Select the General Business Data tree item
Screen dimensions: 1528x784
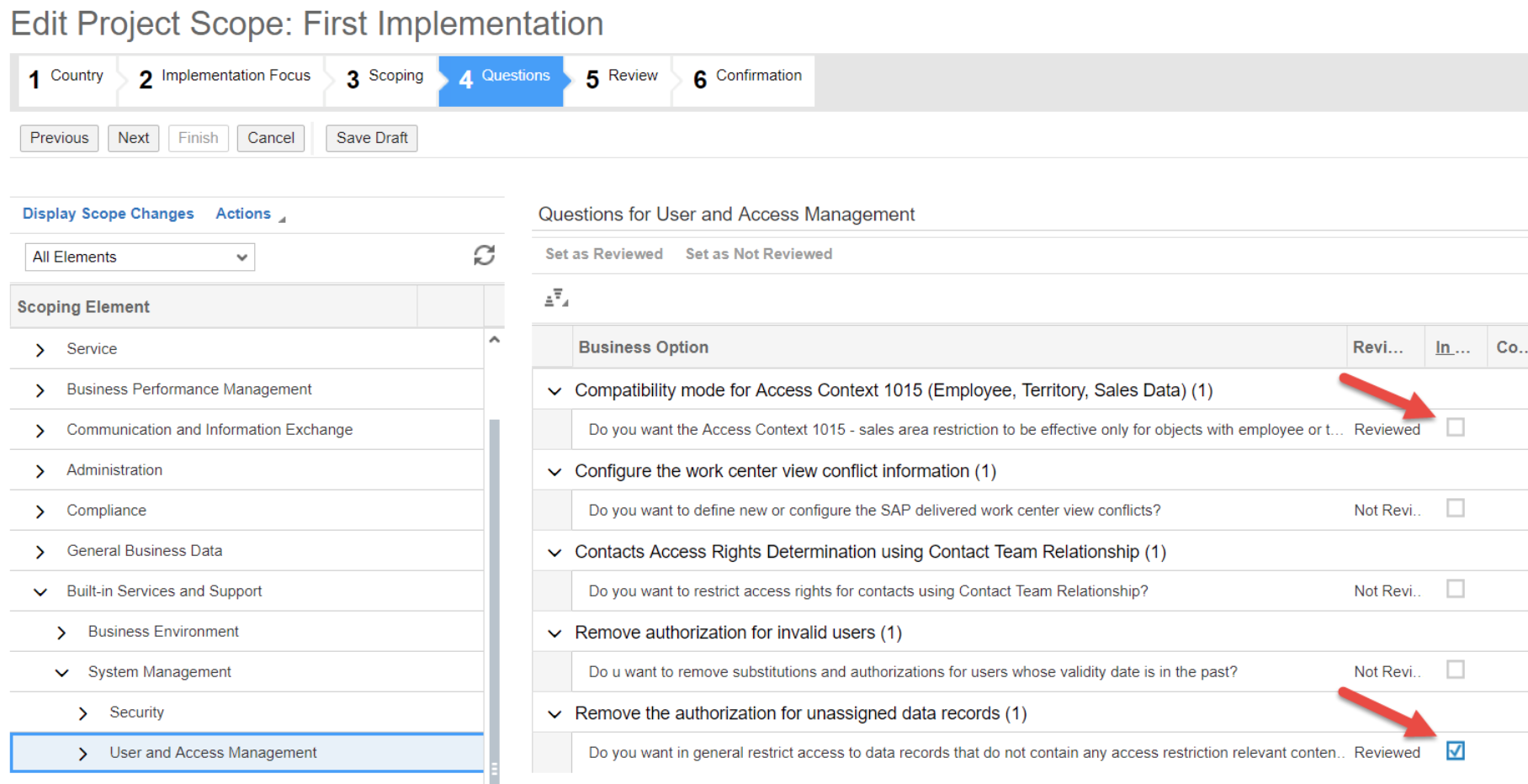(145, 551)
